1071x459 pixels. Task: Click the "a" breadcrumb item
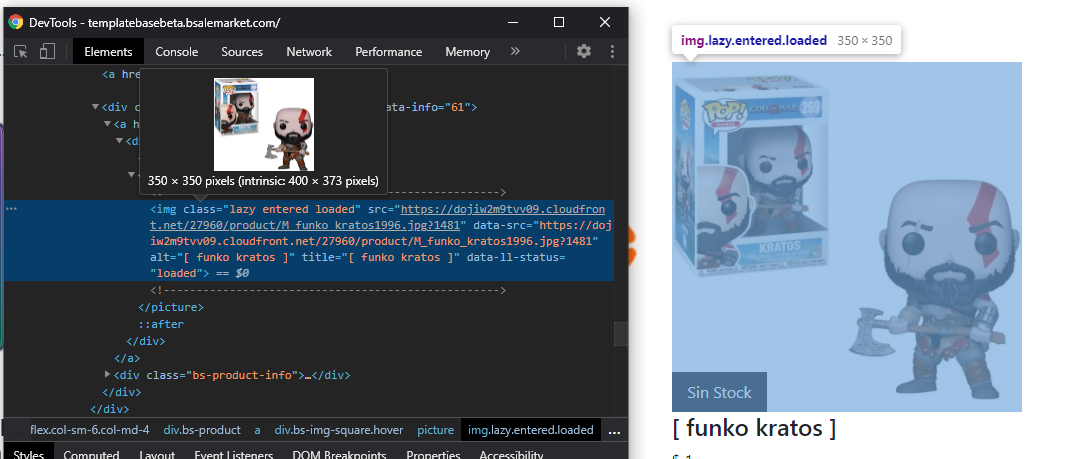tap(258, 430)
